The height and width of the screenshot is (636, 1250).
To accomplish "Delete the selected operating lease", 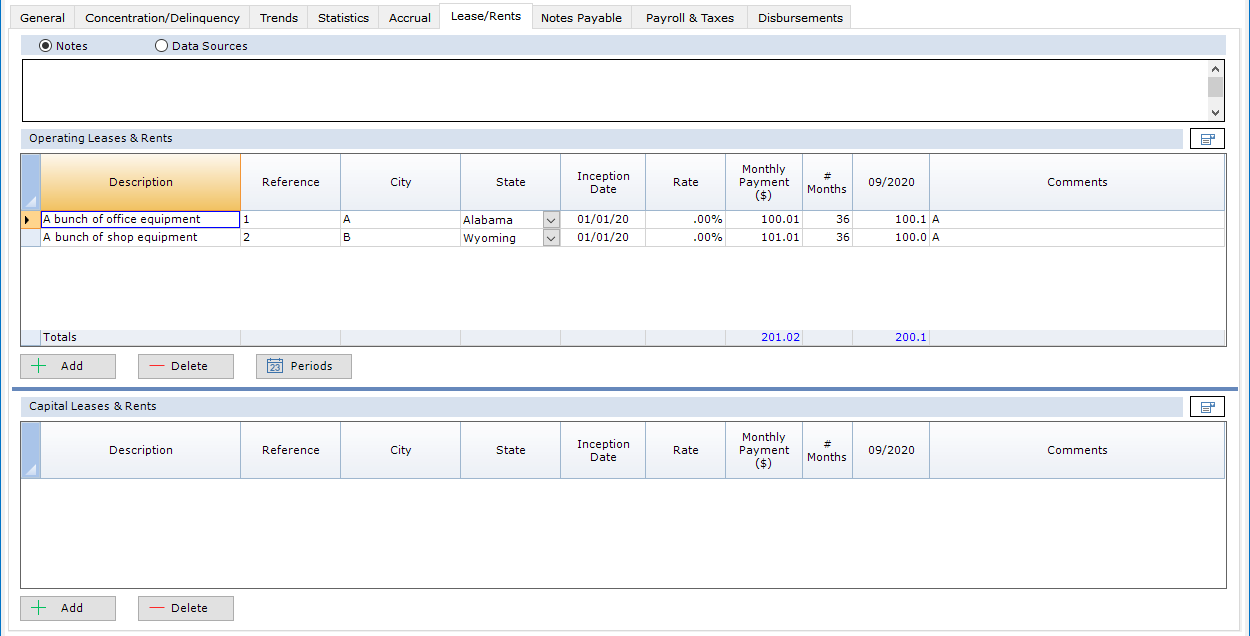I will click(186, 366).
